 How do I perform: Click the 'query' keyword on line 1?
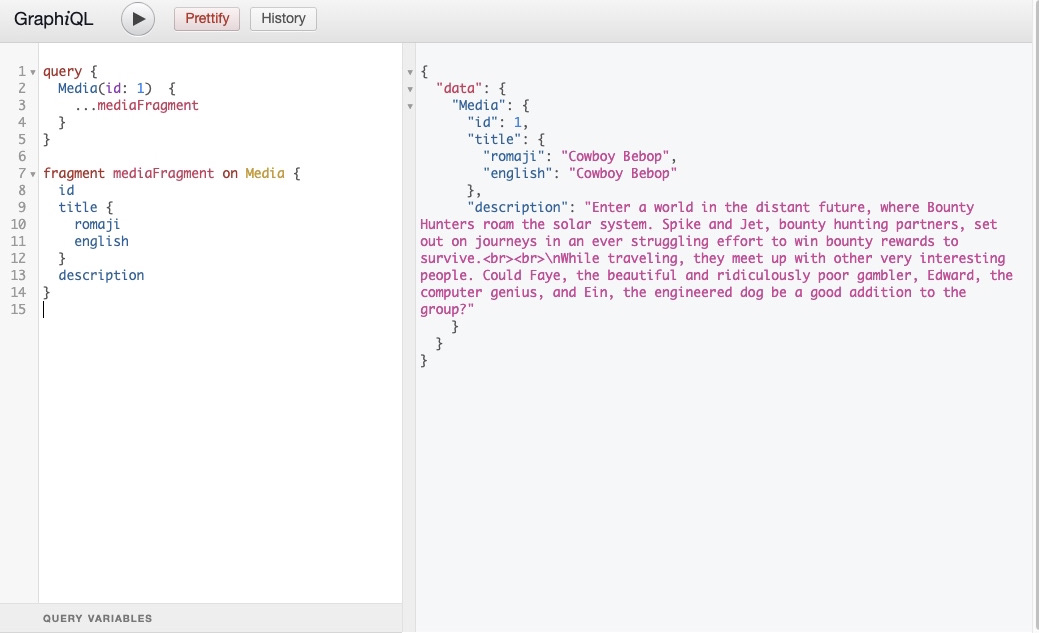click(62, 72)
